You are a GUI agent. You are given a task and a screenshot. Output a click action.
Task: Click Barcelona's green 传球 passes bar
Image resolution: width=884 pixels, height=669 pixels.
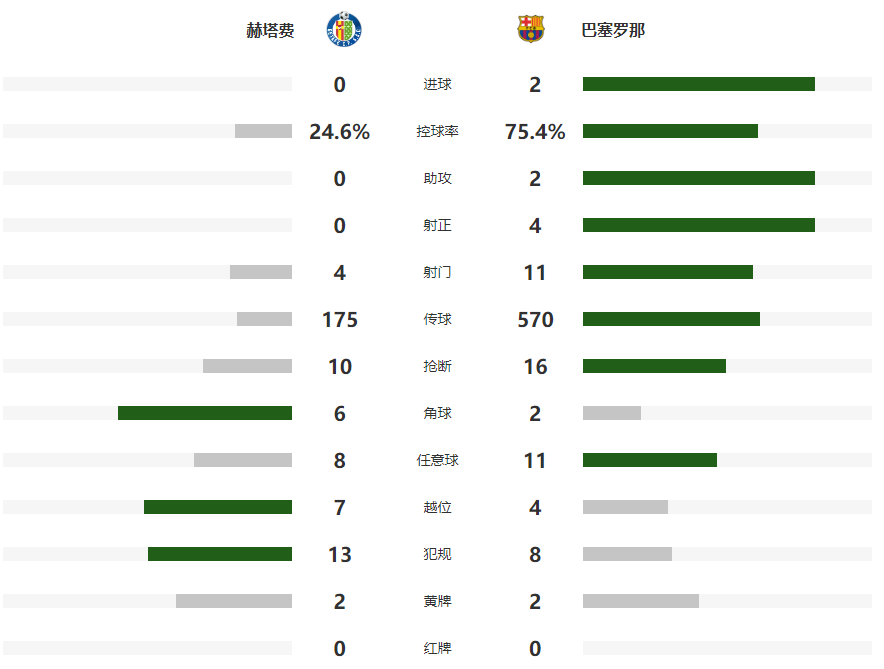coord(671,319)
